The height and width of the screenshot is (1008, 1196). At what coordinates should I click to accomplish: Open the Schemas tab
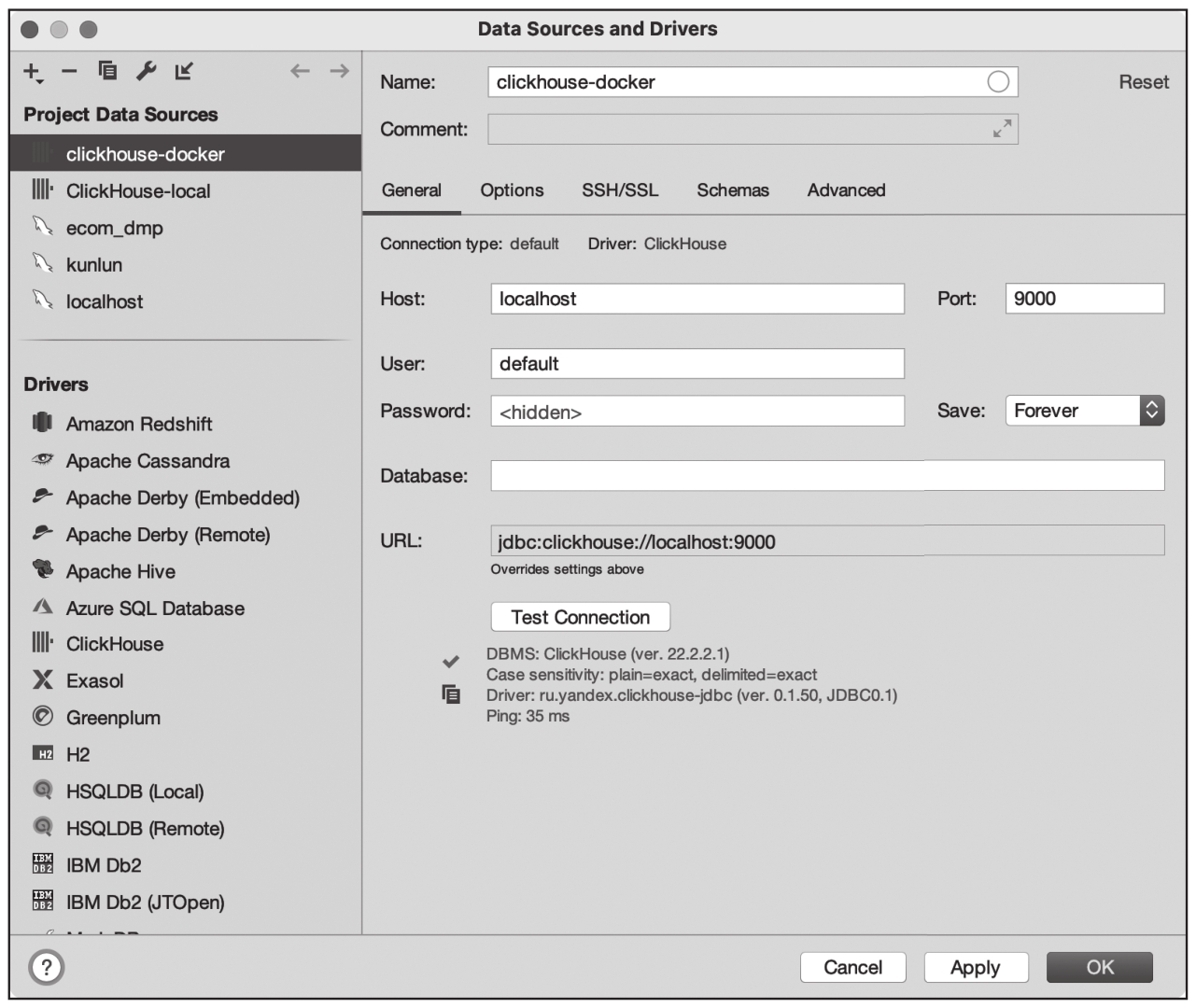733,190
